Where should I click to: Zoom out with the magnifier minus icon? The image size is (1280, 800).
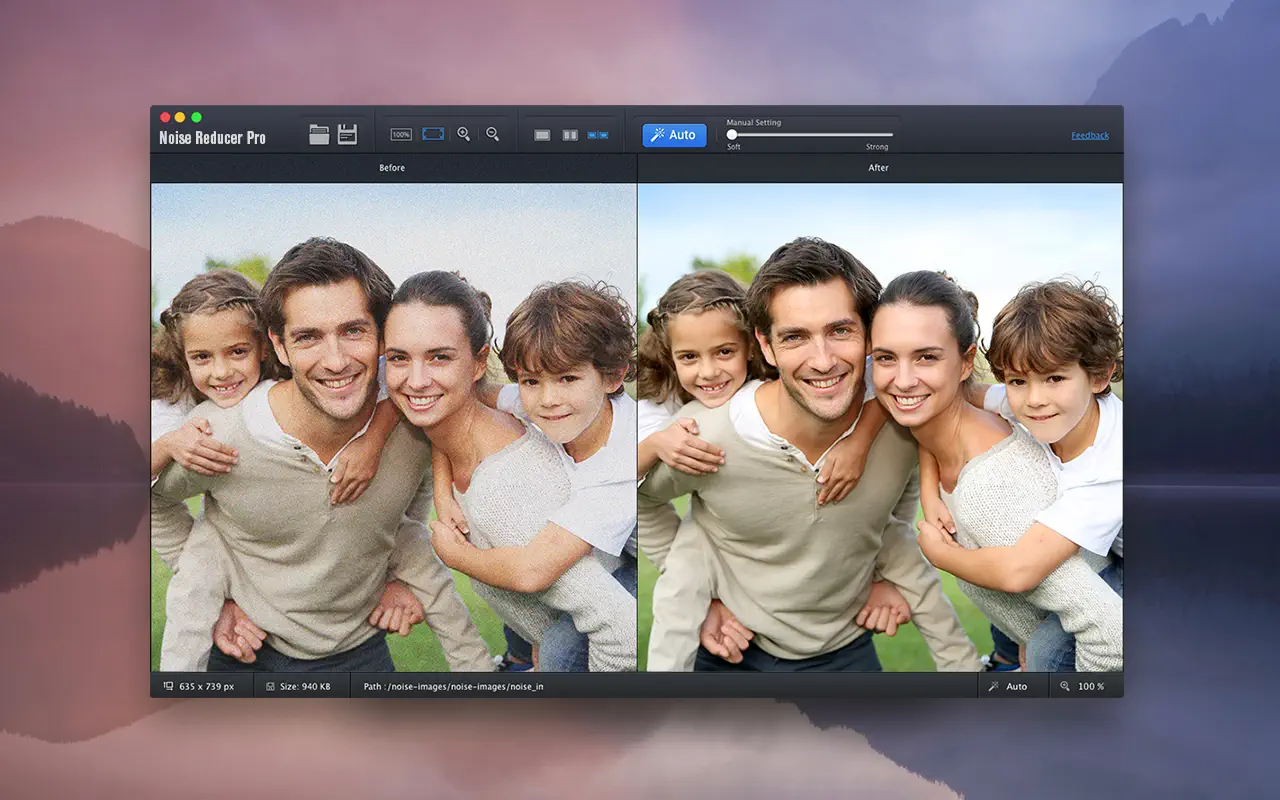click(492, 134)
